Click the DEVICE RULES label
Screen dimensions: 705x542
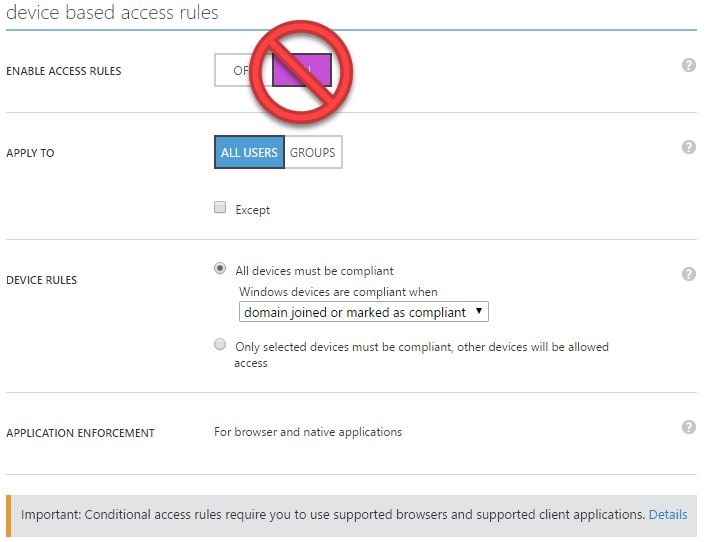point(41,280)
